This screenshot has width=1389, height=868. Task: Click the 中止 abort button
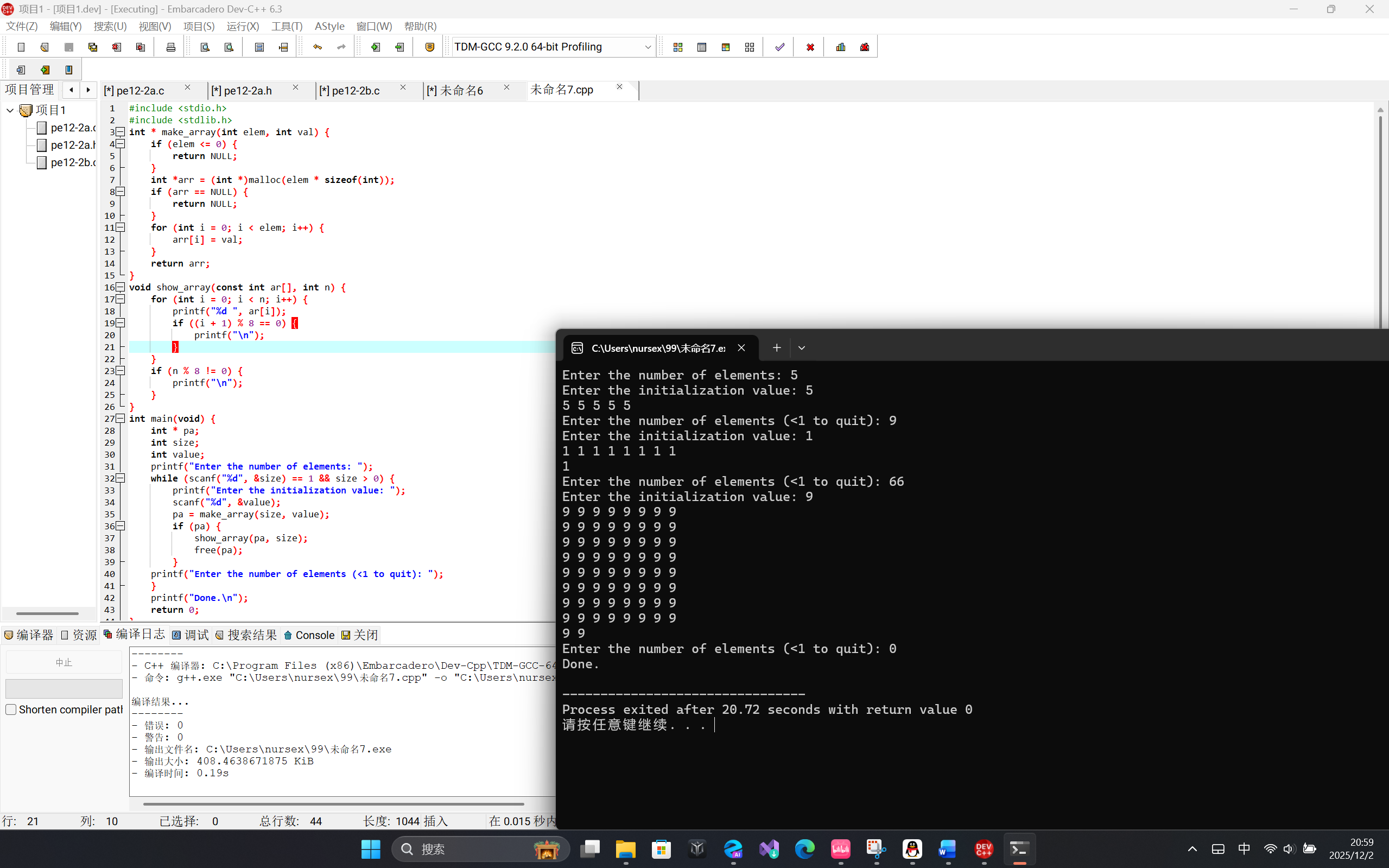pyautogui.click(x=64, y=662)
